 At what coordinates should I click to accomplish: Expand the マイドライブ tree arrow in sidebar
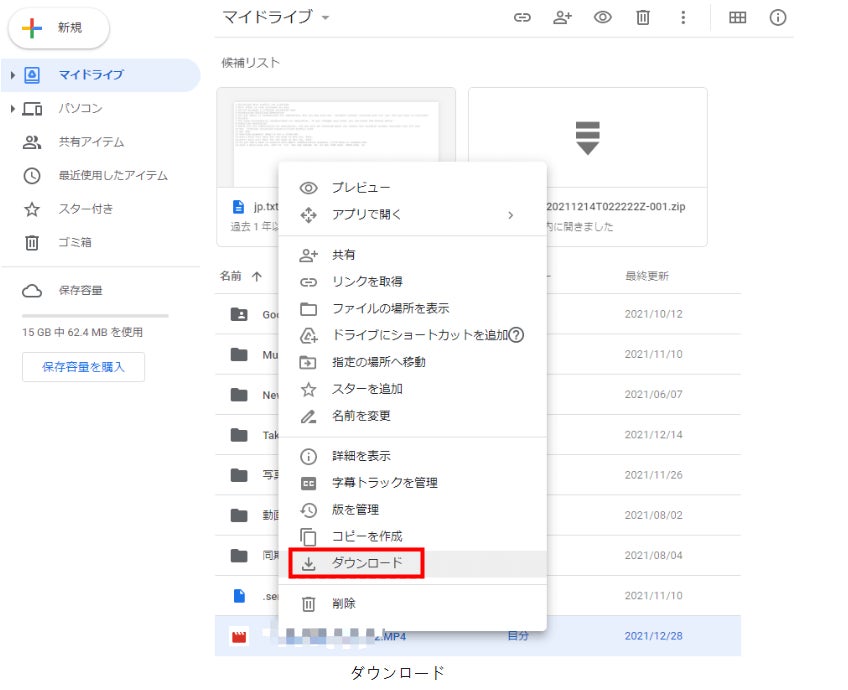pos(12,75)
